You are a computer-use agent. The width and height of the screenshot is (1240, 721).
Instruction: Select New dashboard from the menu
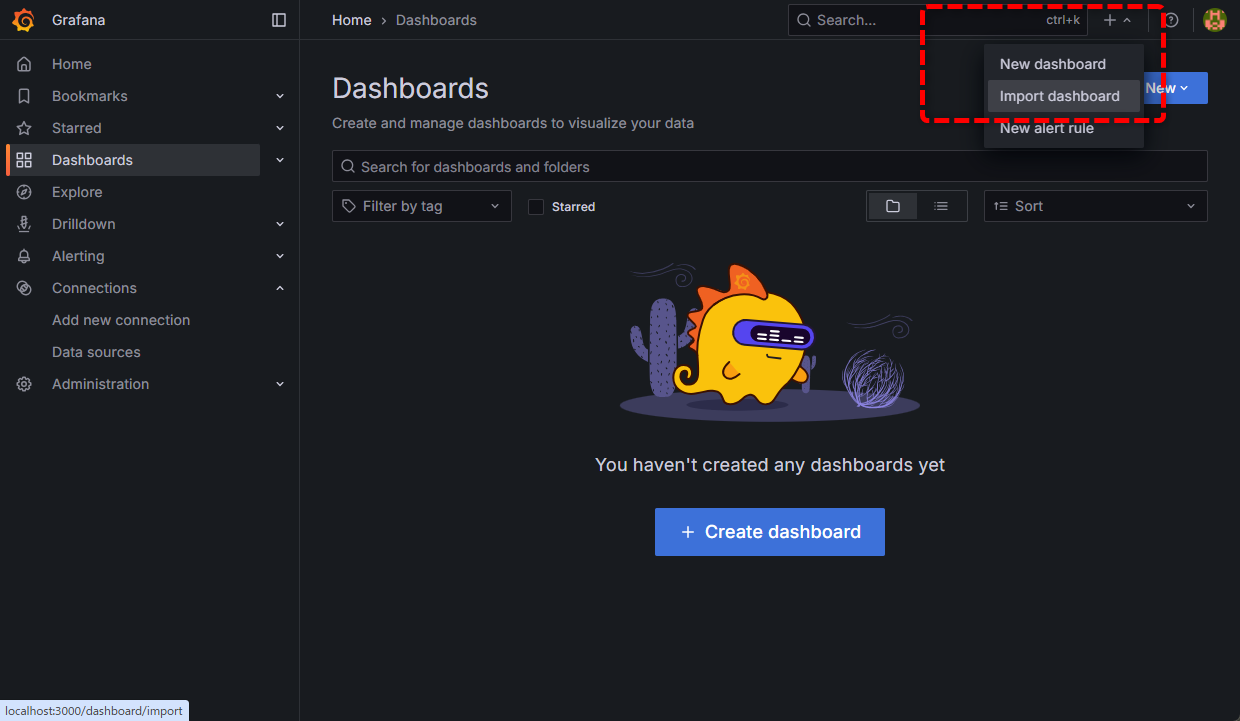pos(1064,64)
